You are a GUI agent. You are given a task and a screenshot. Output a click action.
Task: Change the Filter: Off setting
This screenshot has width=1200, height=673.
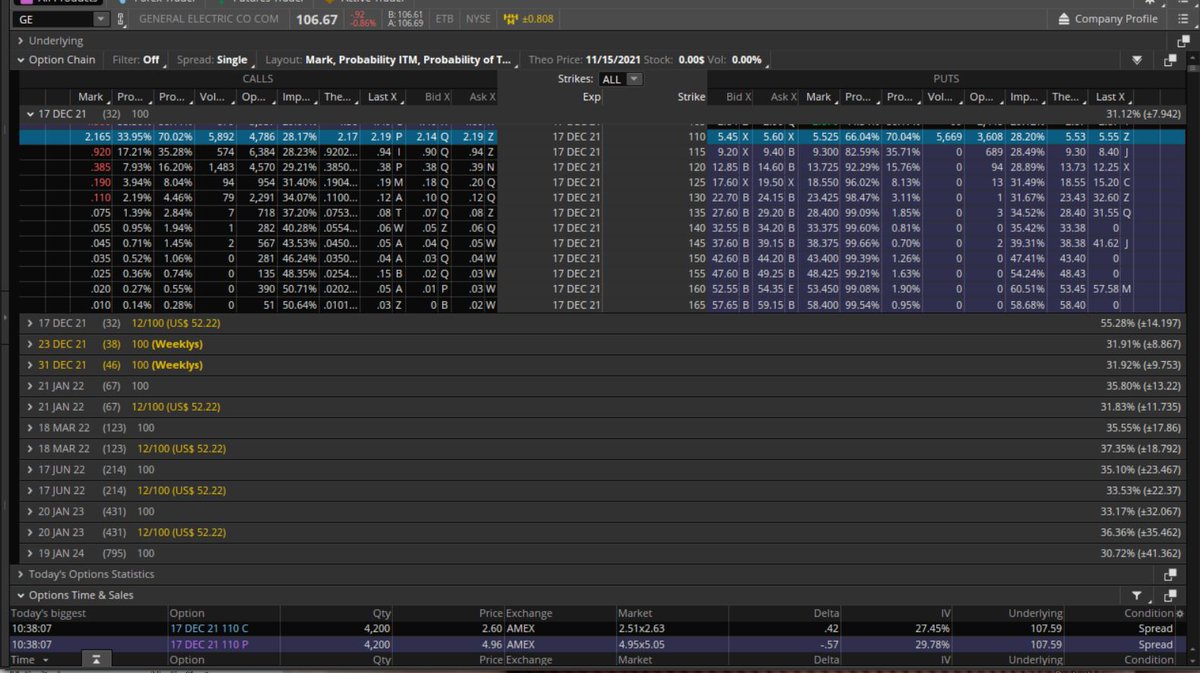pyautogui.click(x=135, y=60)
